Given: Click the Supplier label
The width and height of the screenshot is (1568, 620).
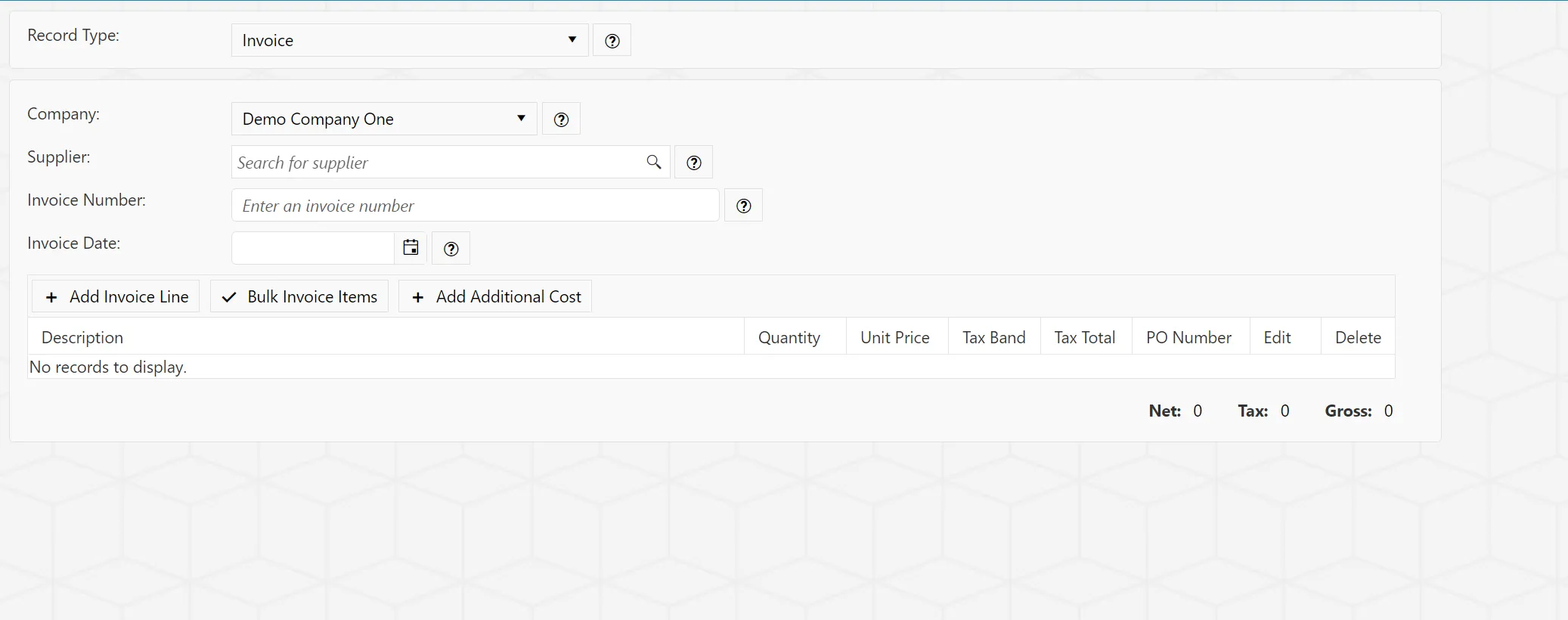Looking at the screenshot, I should click(59, 157).
